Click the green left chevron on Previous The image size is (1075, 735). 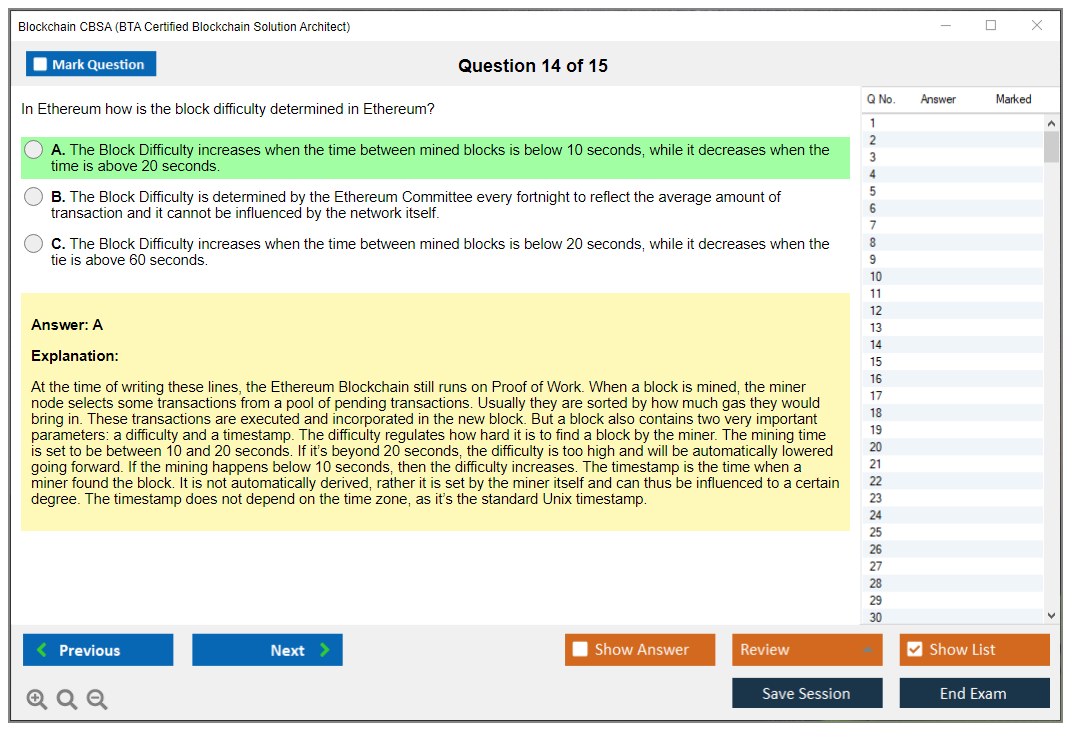[x=42, y=650]
